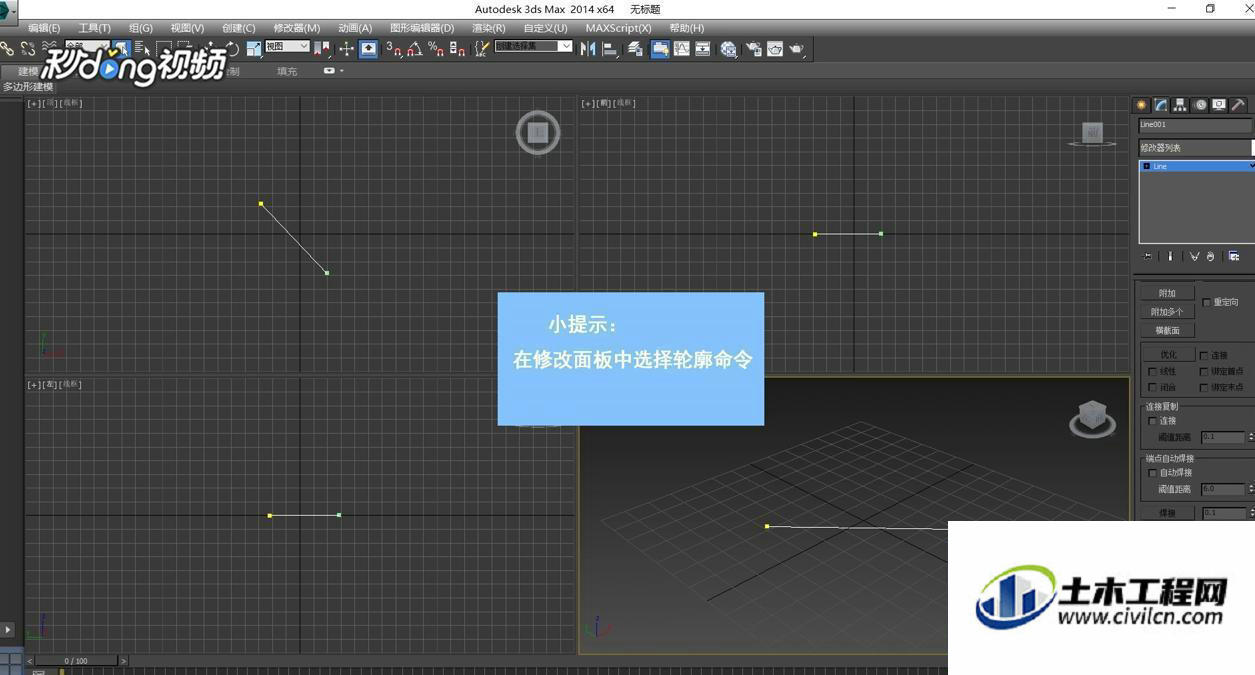
Task: Click the 焊接 button
Action: [1167, 513]
